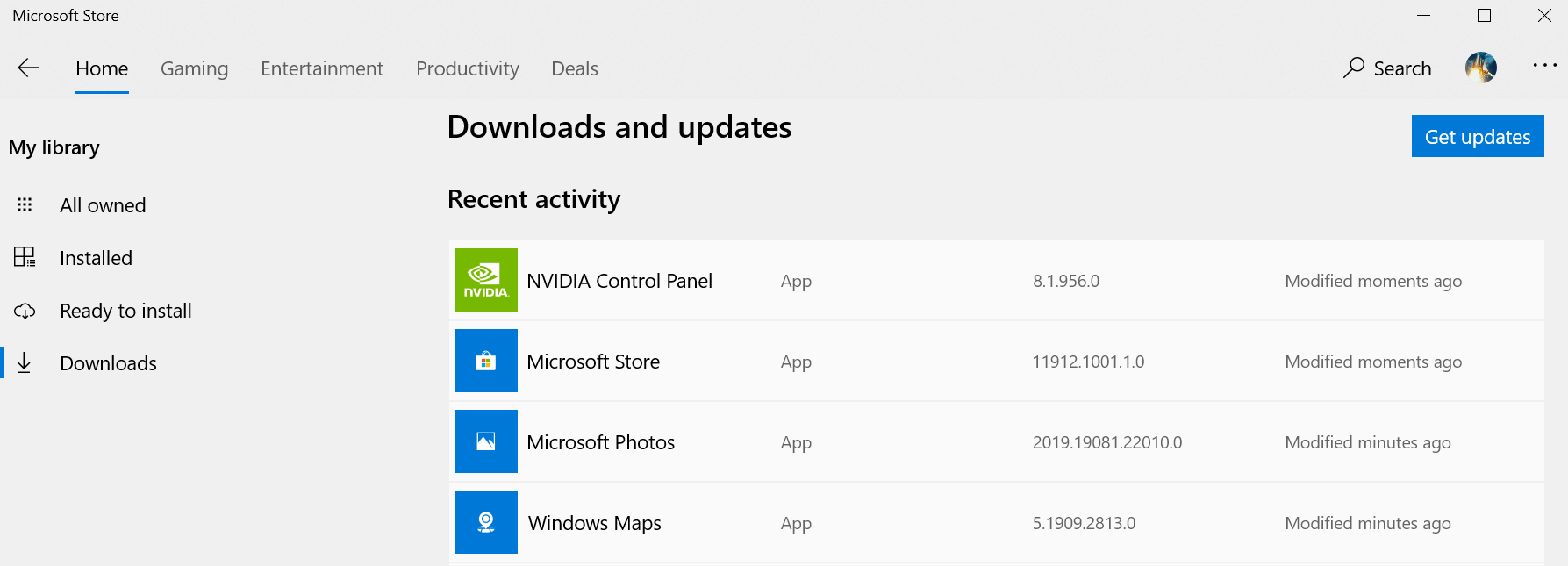This screenshot has width=1568, height=566.
Task: Show the Ready to install list
Action: (125, 311)
